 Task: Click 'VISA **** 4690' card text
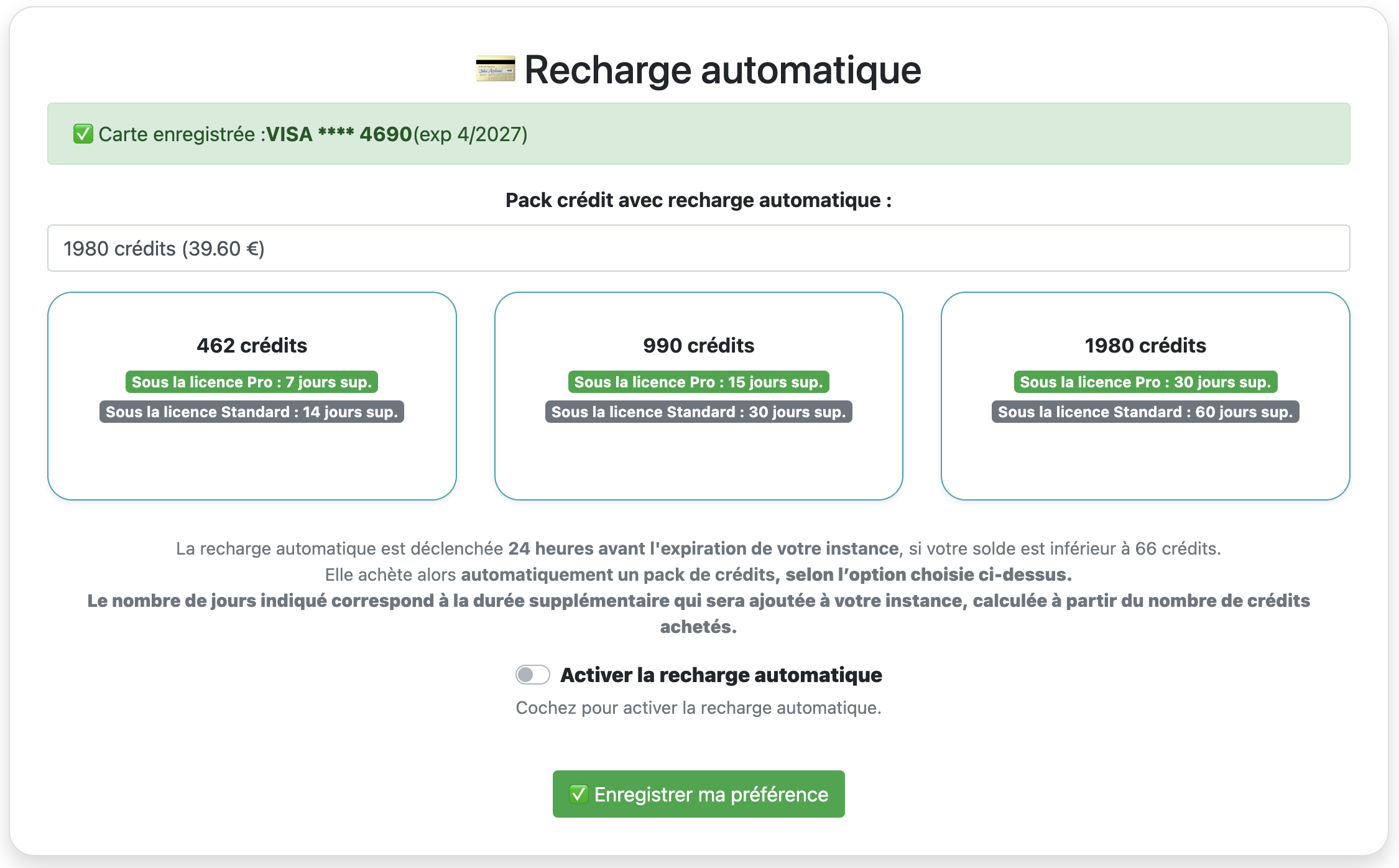(x=339, y=134)
